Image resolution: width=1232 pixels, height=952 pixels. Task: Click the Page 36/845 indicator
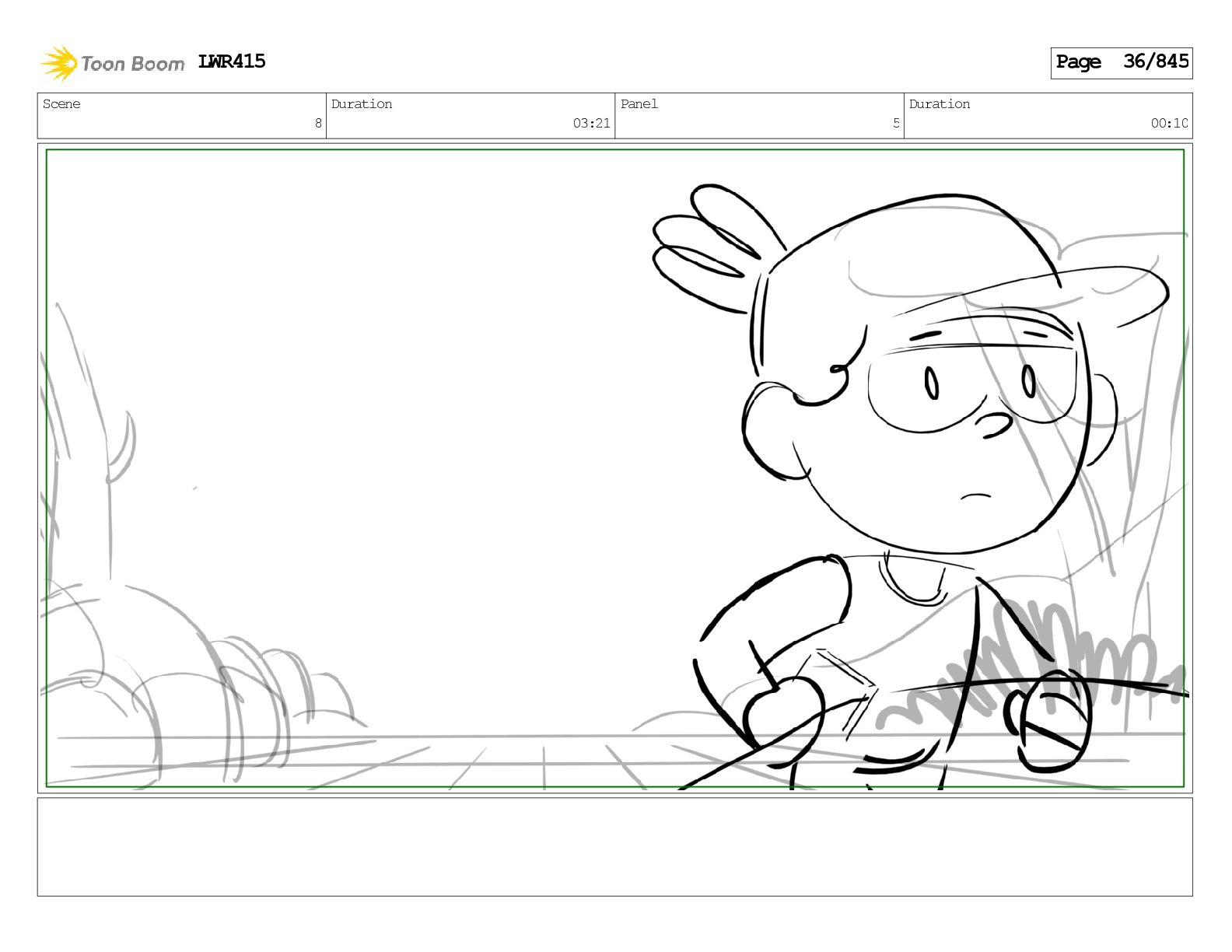point(1122,62)
